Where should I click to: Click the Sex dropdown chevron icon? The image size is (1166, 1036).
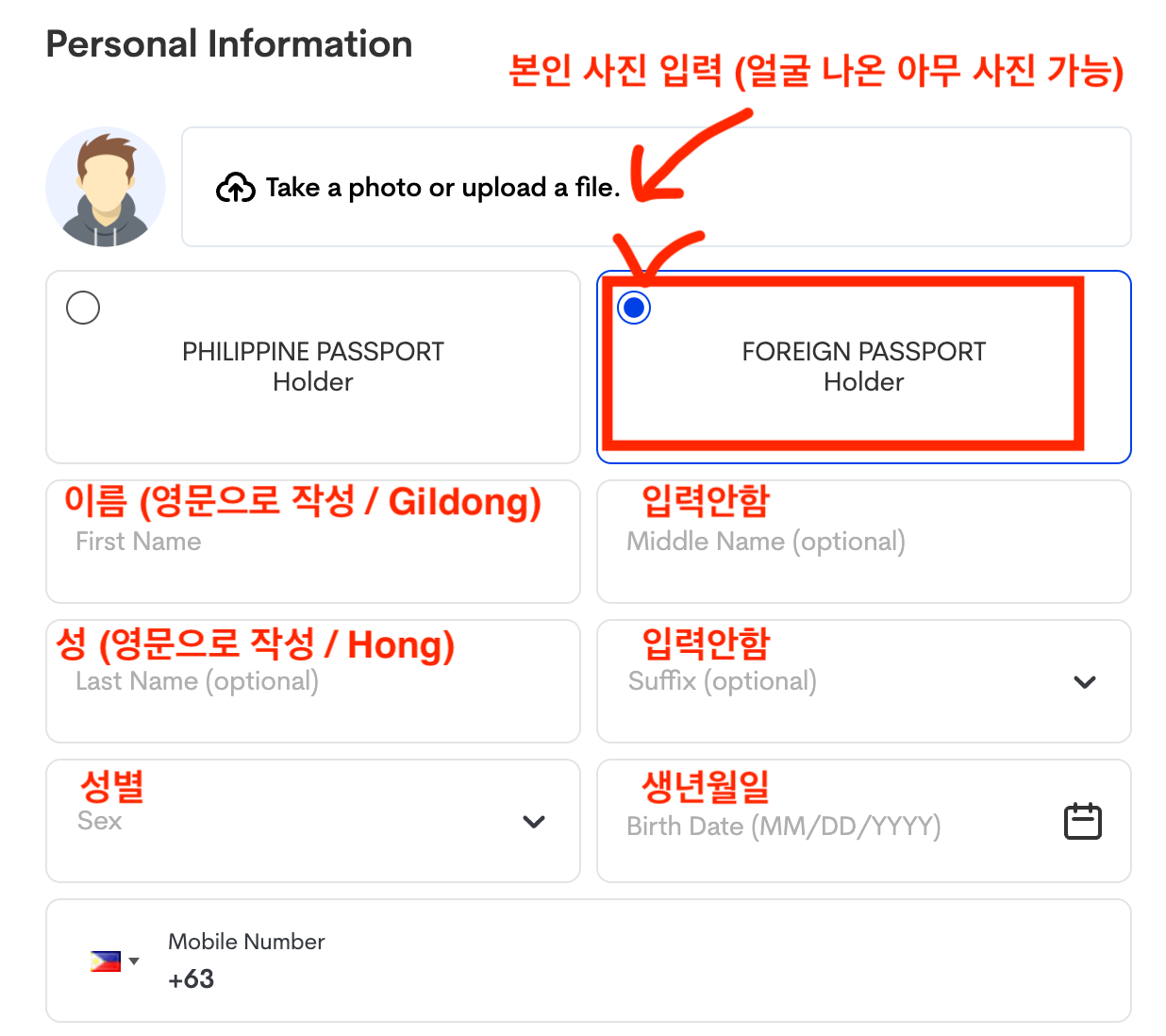[x=534, y=822]
